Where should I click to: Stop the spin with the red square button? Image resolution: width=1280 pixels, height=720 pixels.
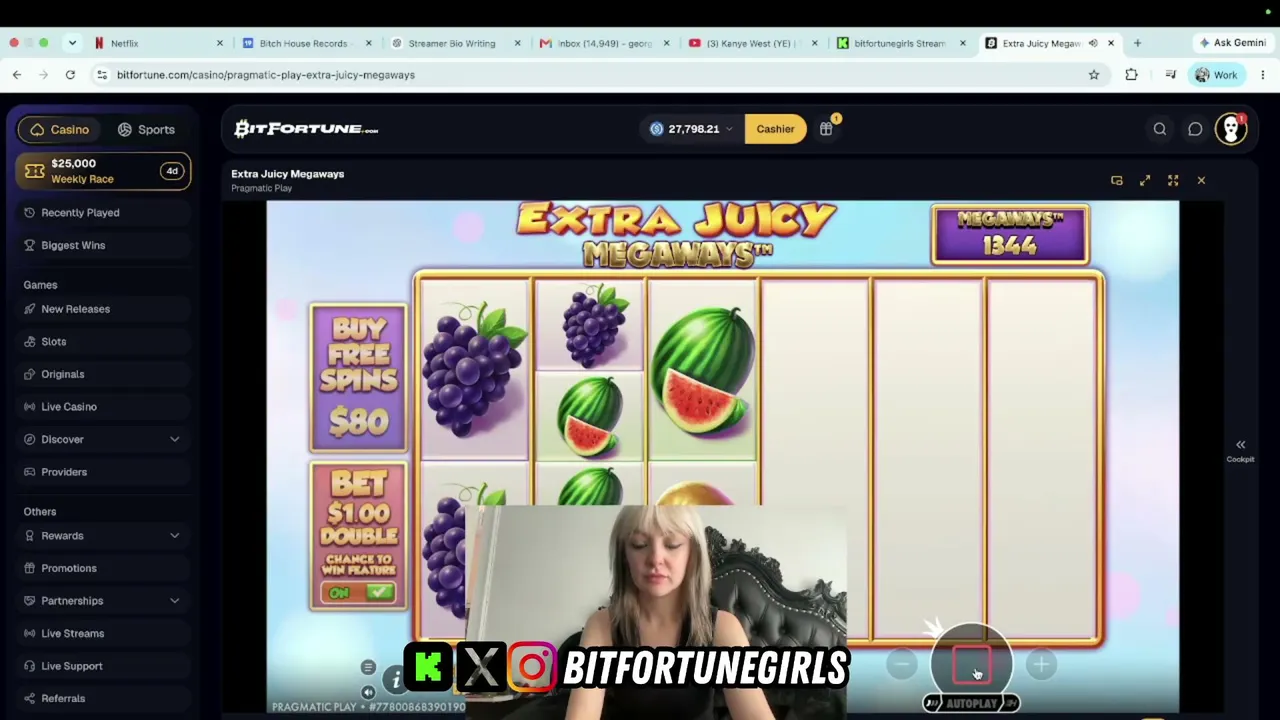coord(971,664)
